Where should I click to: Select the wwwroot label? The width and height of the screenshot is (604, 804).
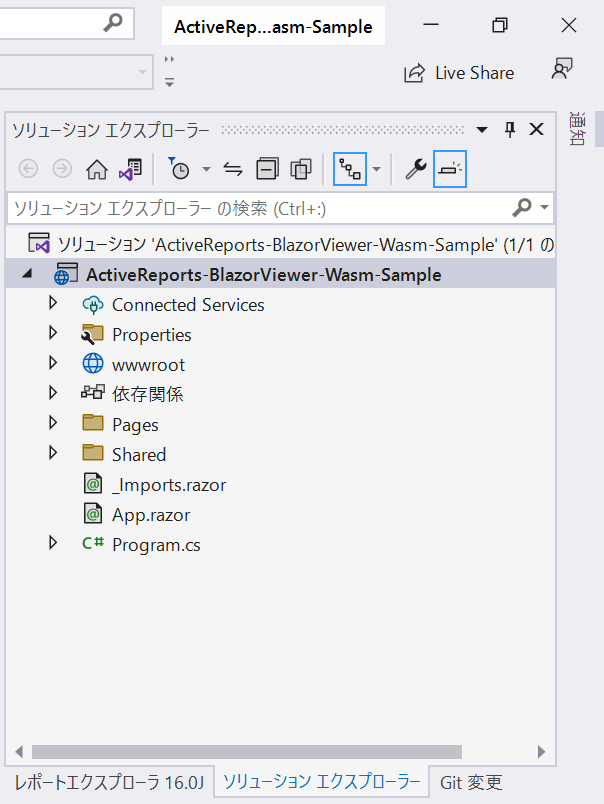coord(148,365)
